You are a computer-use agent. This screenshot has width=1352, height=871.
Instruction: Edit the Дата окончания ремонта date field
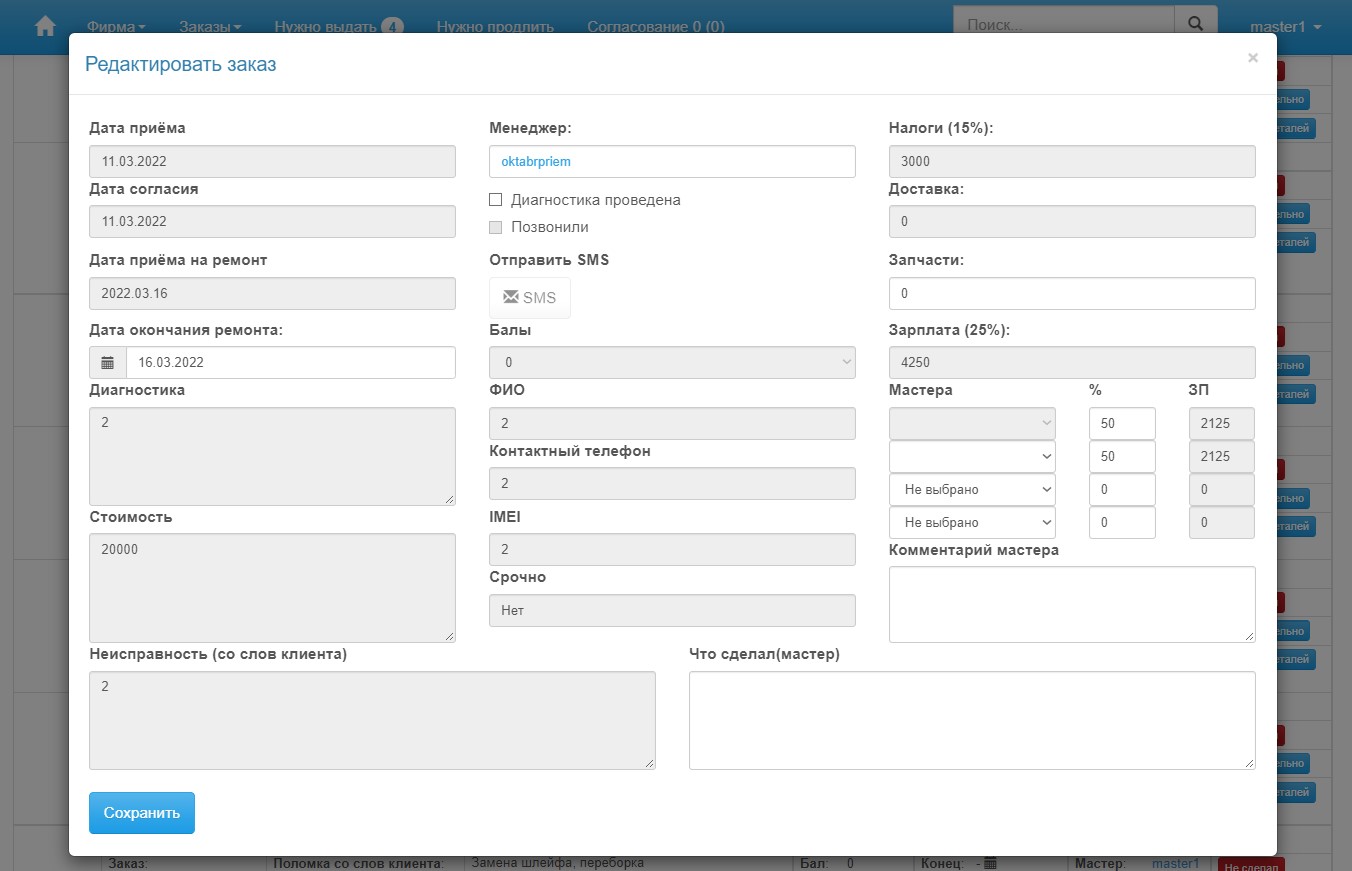click(290, 362)
